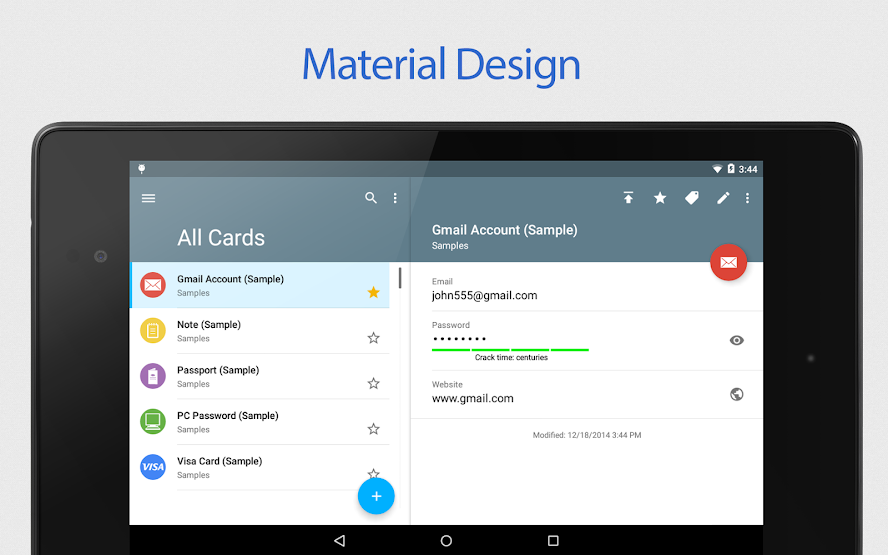Open website via the globe icon
Screen dimensions: 888x555
737,394
